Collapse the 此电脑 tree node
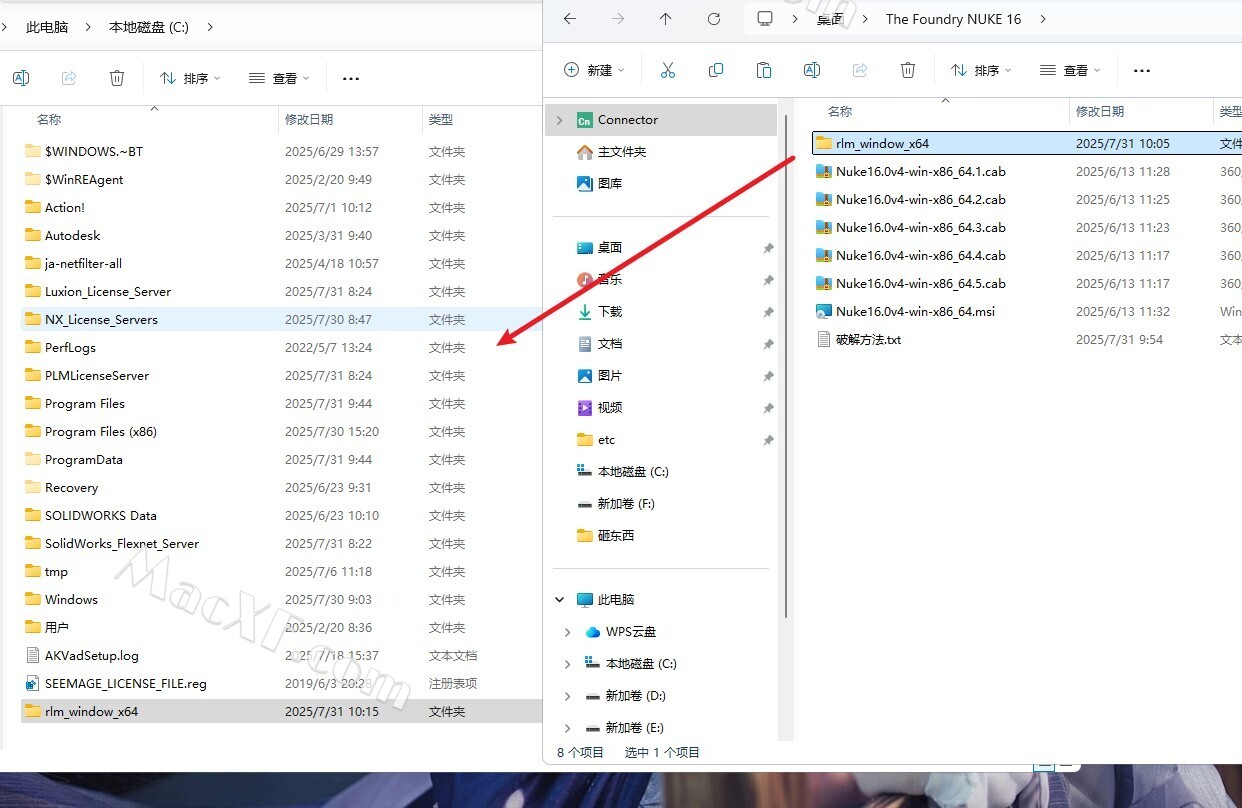Screen dimensions: 1242x808 tap(559, 600)
